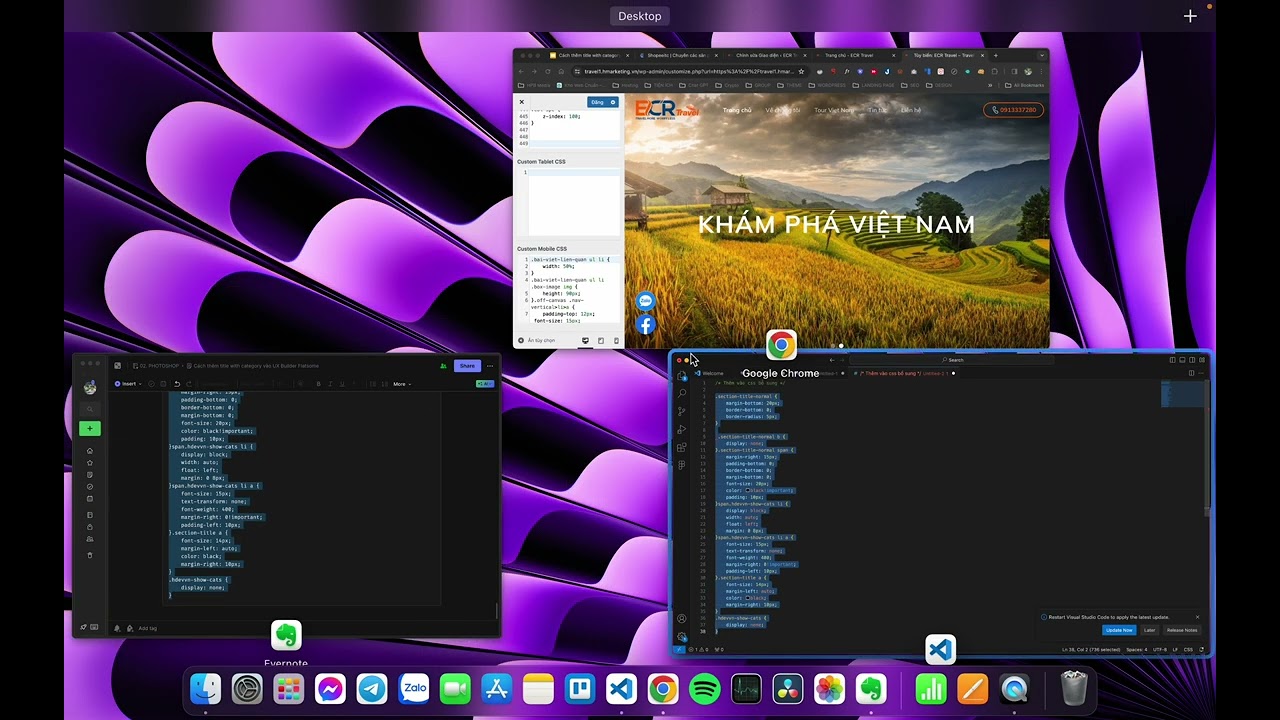The image size is (1280, 720).
Task: Open Zalo app in the dock
Action: pyautogui.click(x=414, y=689)
